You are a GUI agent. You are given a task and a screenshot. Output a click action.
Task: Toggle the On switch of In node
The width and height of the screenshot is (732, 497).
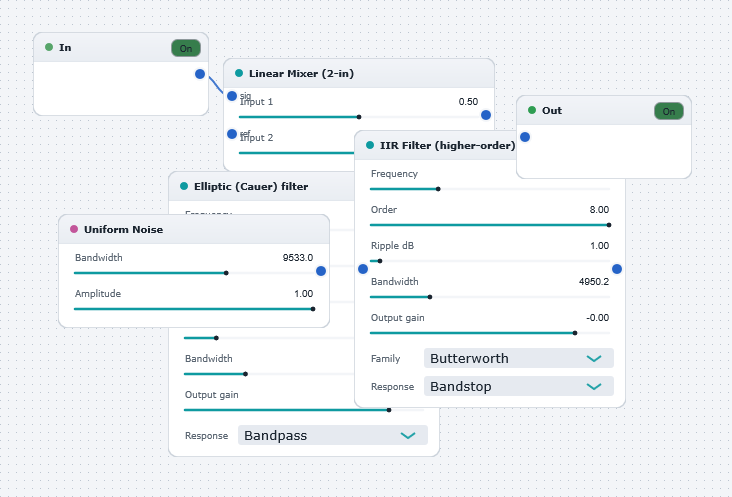pyautogui.click(x=186, y=48)
